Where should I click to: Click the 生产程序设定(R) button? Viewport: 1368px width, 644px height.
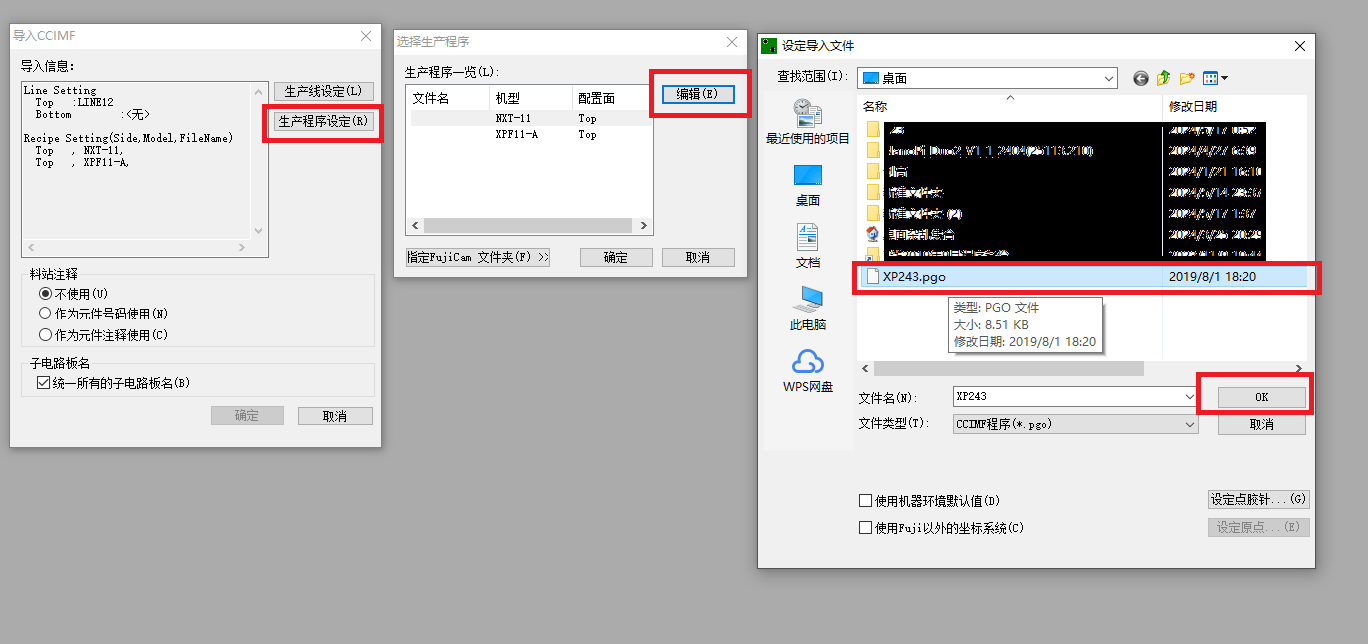coord(323,121)
